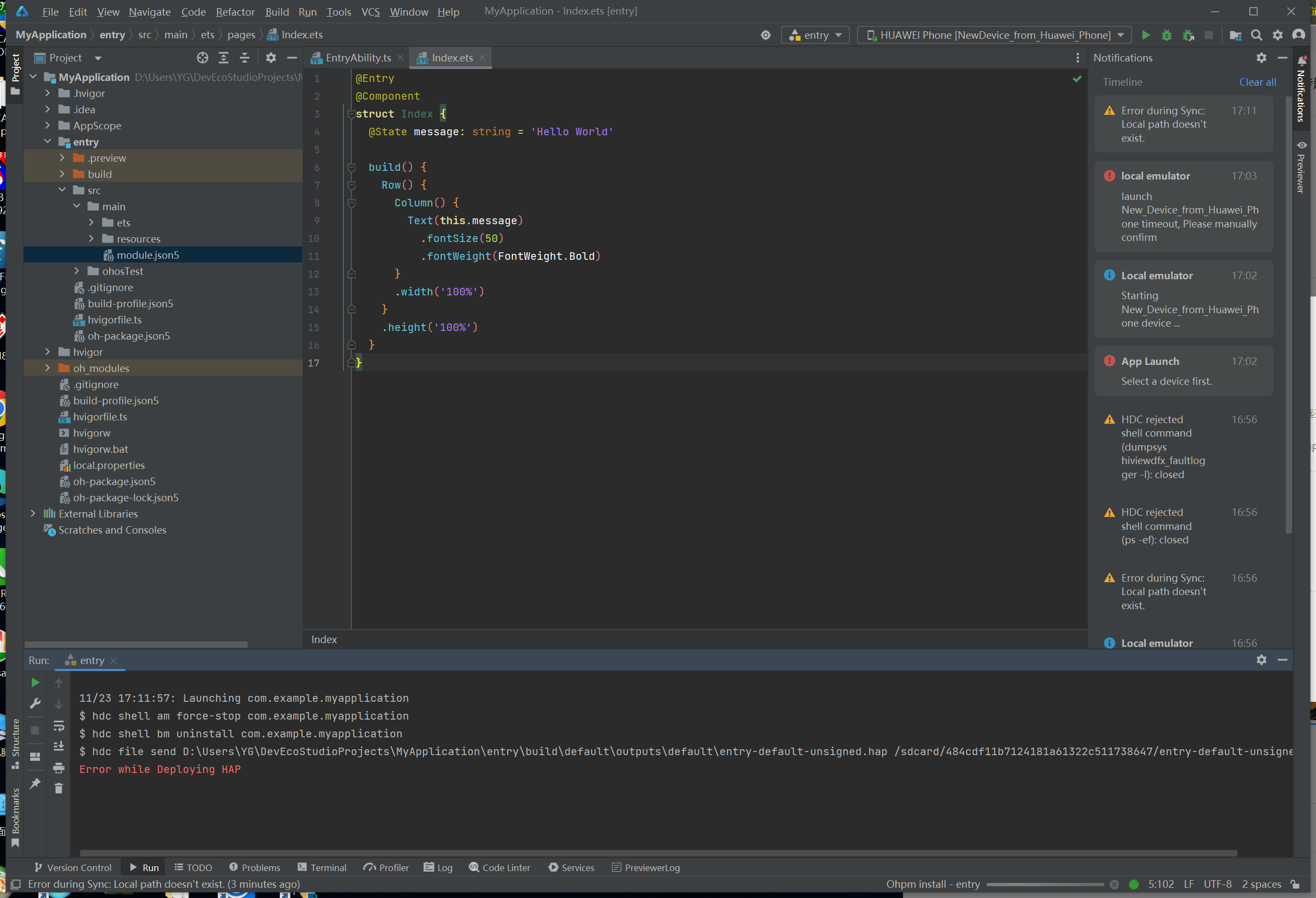Open IDE settings gear in top toolbar
The image size is (1316, 898).
[1278, 35]
